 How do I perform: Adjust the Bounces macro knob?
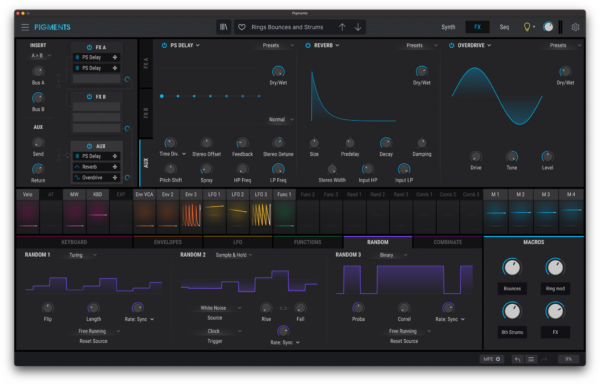tap(512, 268)
